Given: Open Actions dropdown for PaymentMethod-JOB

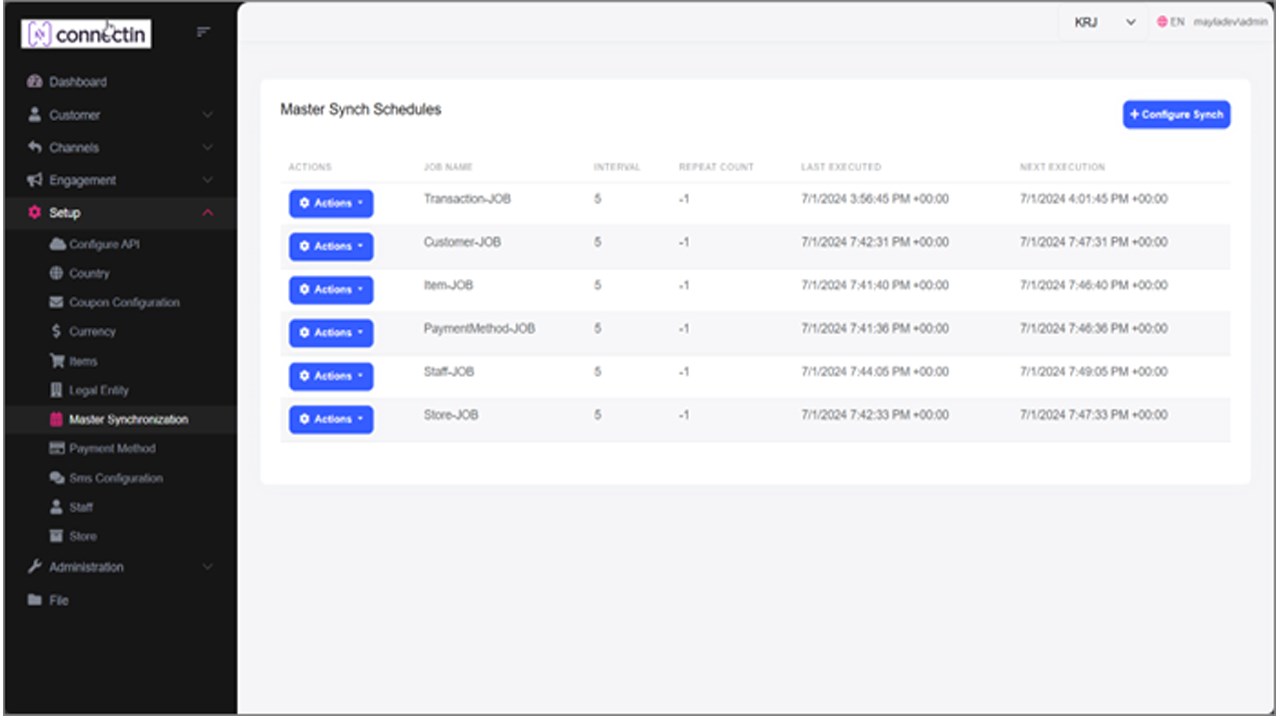Looking at the screenshot, I should tap(331, 333).
